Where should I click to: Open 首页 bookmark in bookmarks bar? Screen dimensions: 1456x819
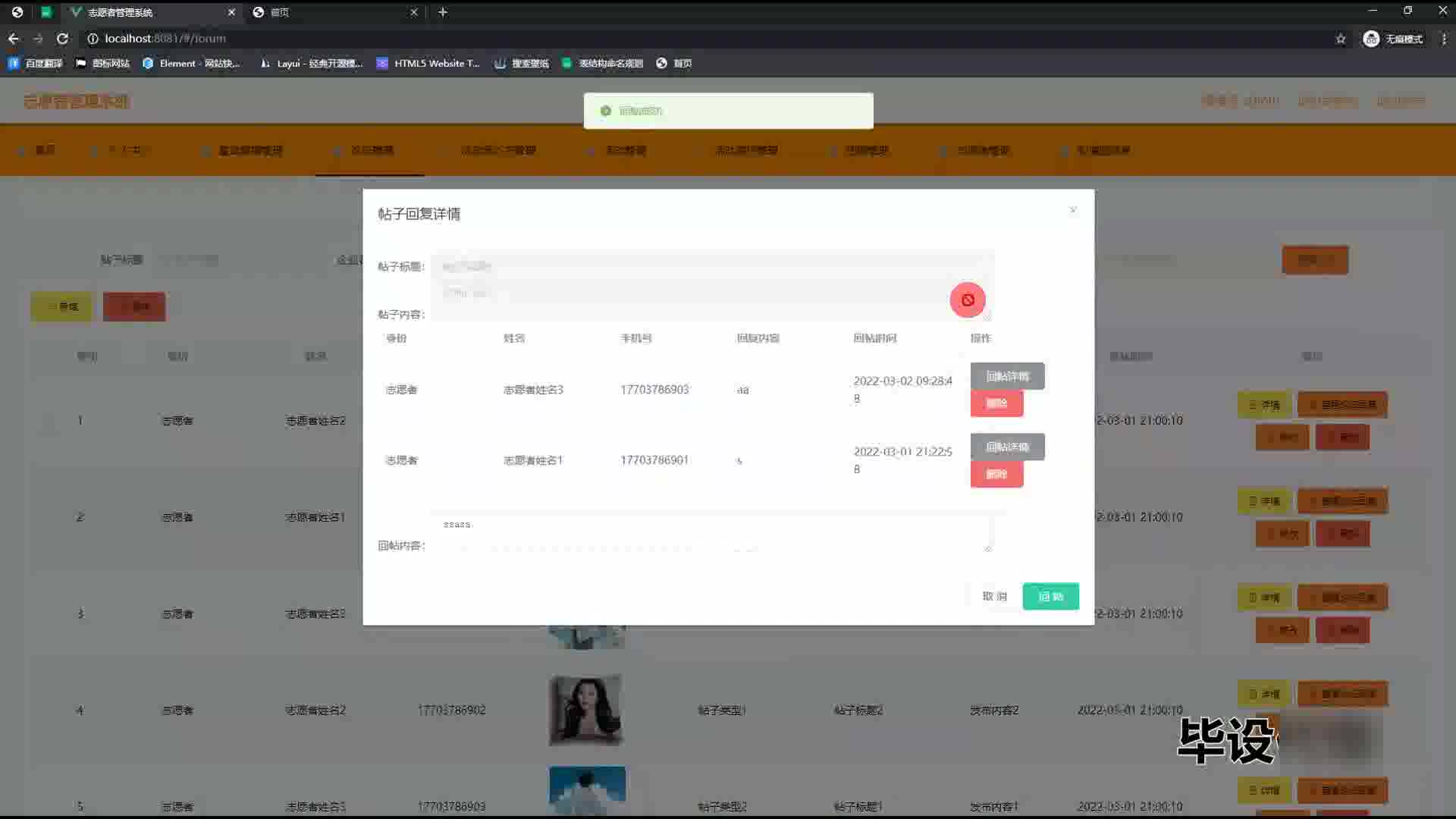tap(674, 63)
